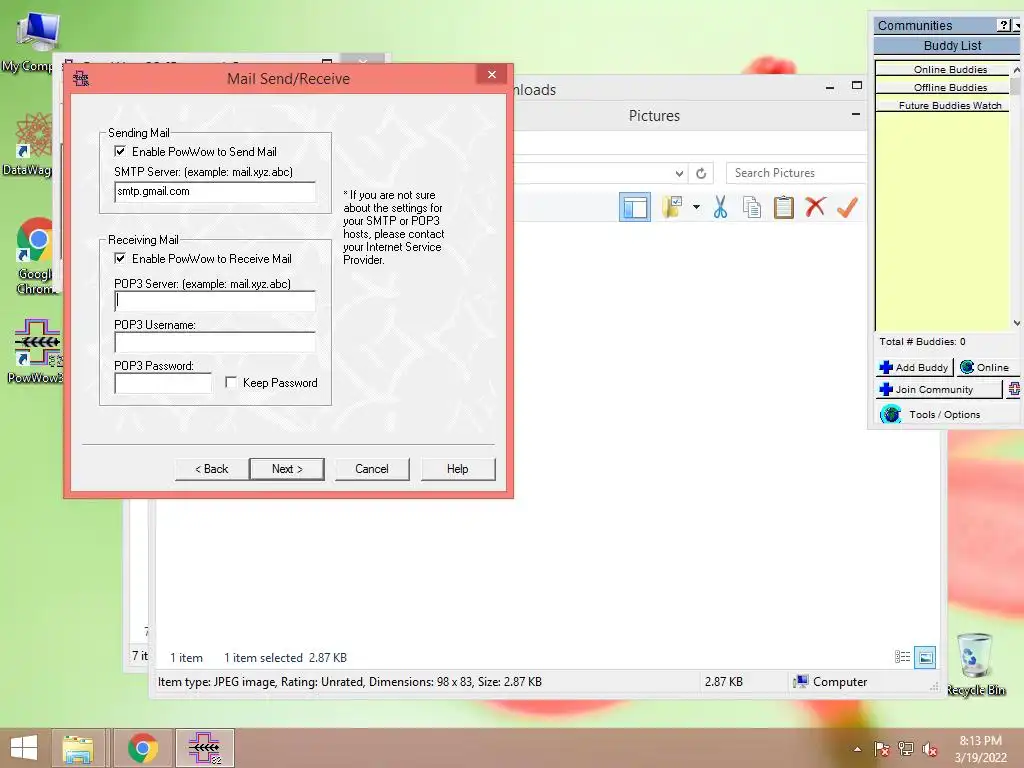Click the Tools / Options globe icon
Viewport: 1024px width, 768px height.
pos(891,415)
